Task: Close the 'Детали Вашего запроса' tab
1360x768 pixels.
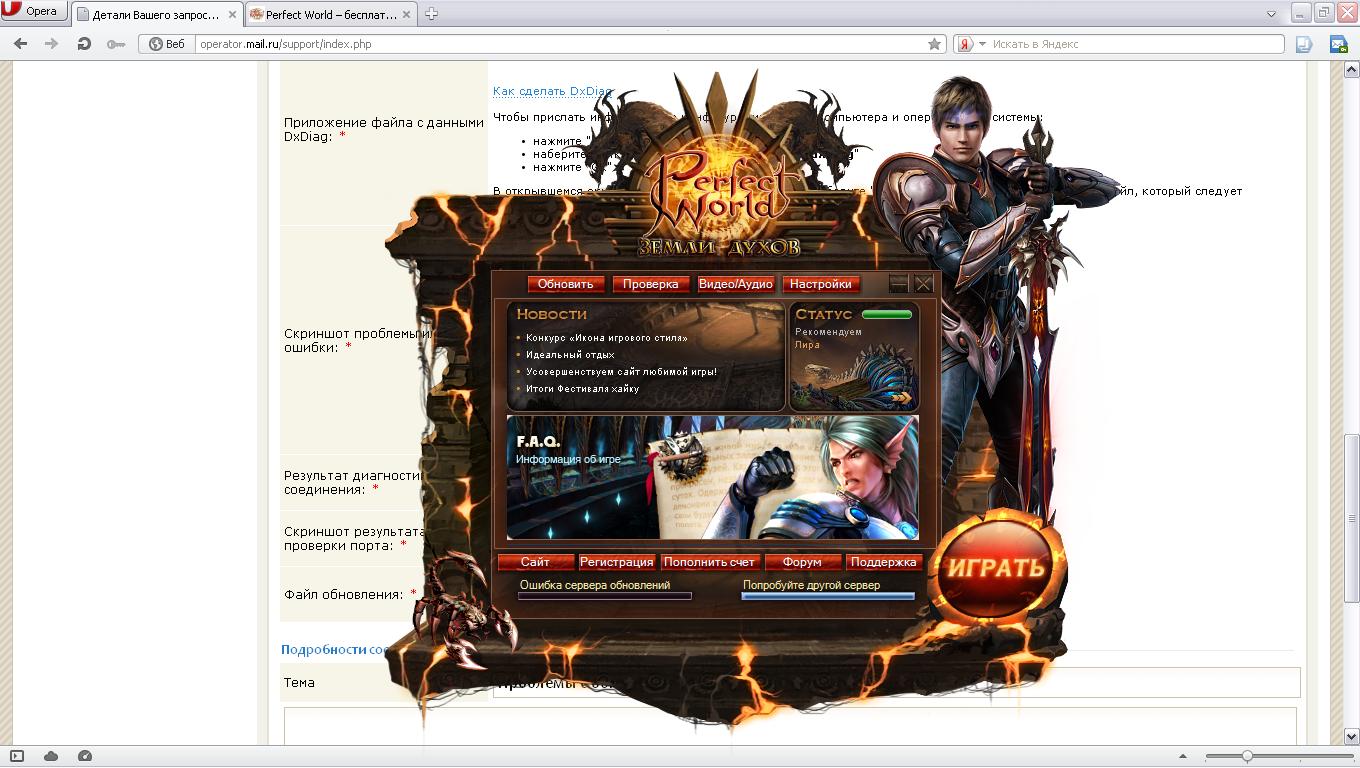Action: click(x=230, y=14)
